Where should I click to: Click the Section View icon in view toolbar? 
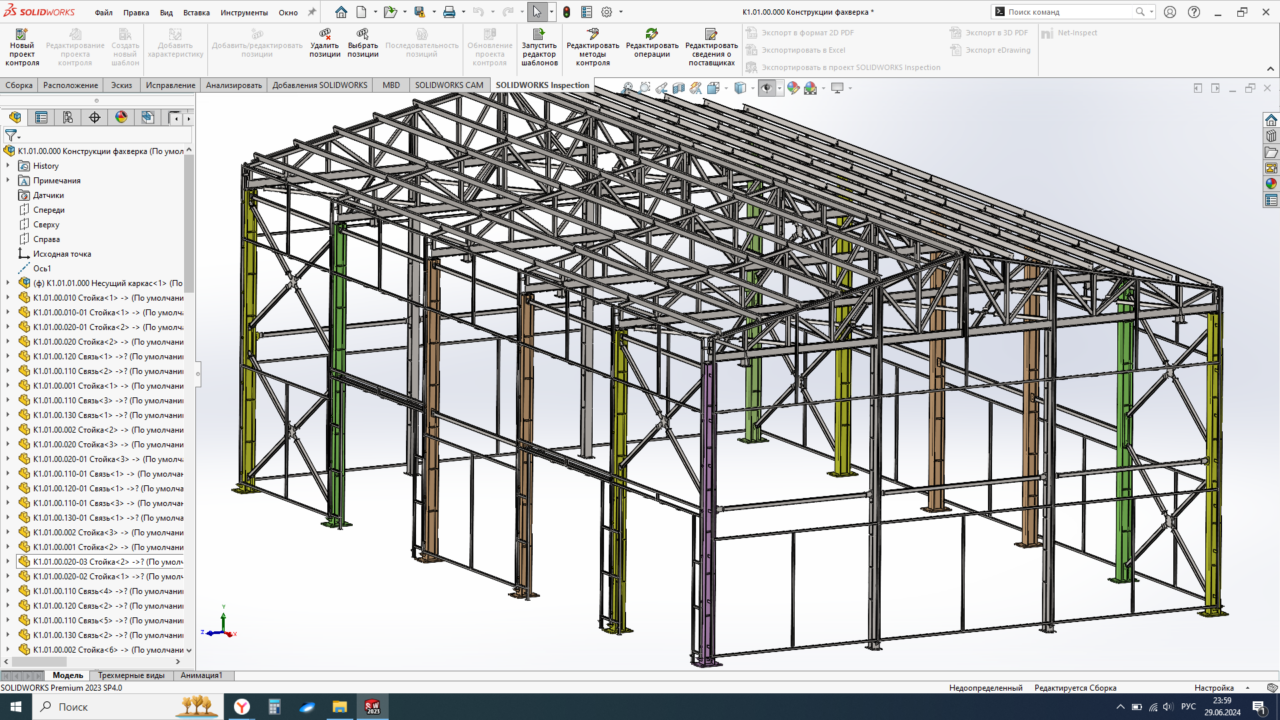click(x=679, y=88)
